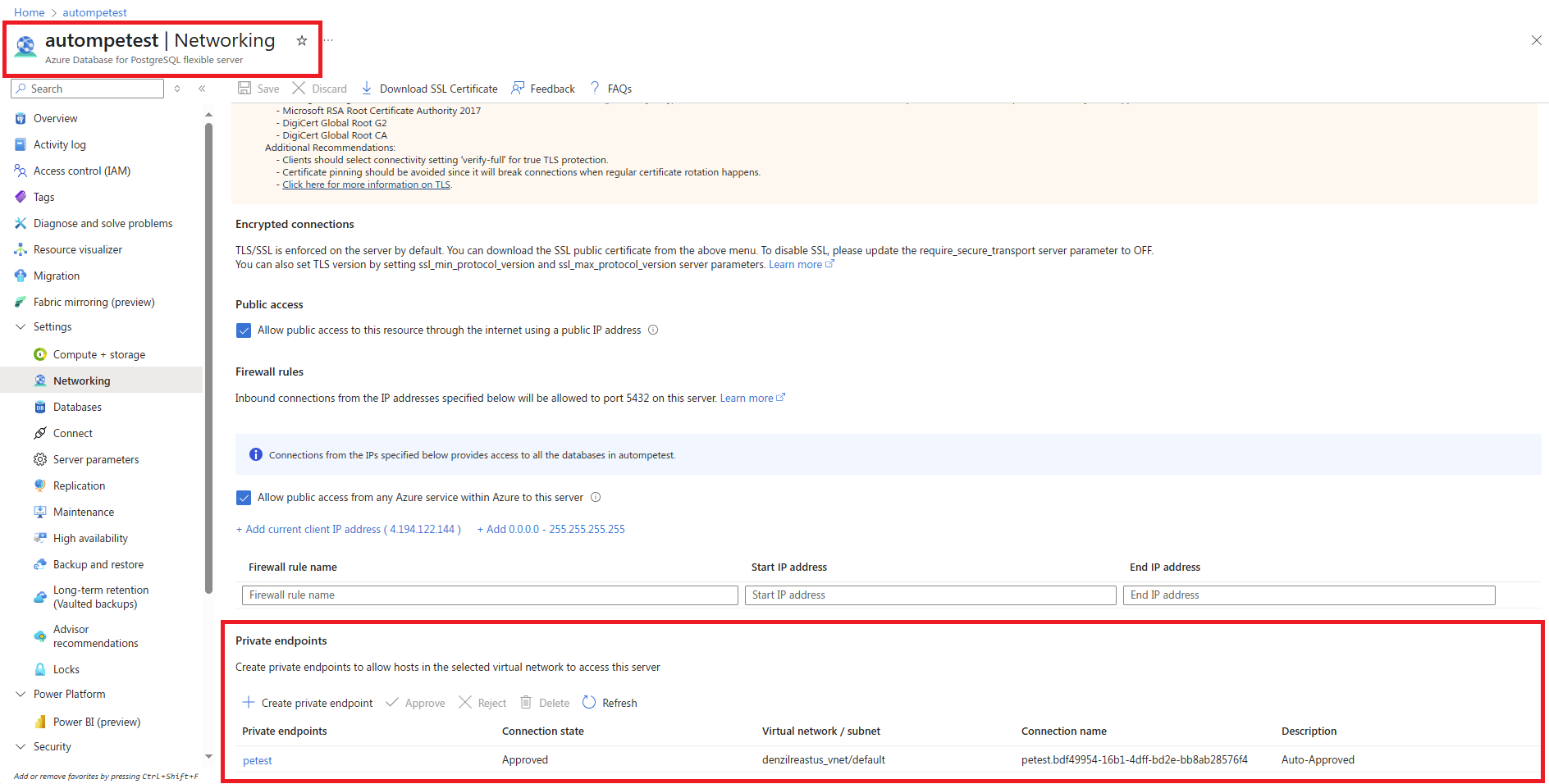Focus the sidebar Search box
Viewport: 1549px width, 784px height.
(88, 89)
